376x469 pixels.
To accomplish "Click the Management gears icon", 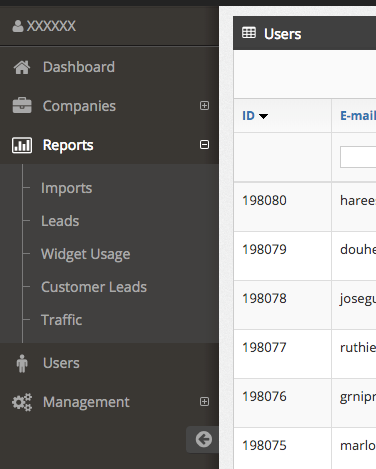I will point(22,402).
